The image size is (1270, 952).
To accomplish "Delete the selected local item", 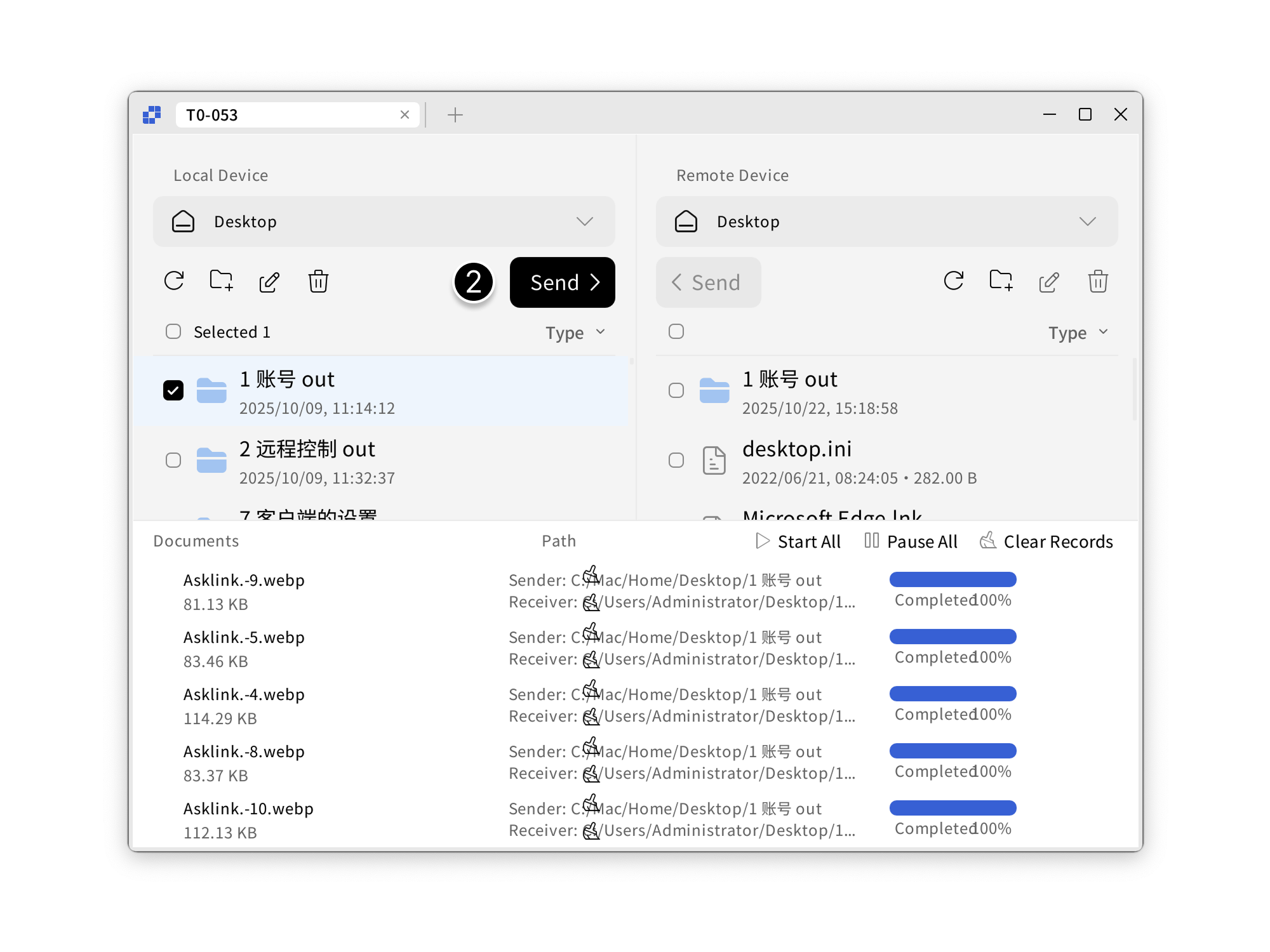I will click(x=317, y=282).
